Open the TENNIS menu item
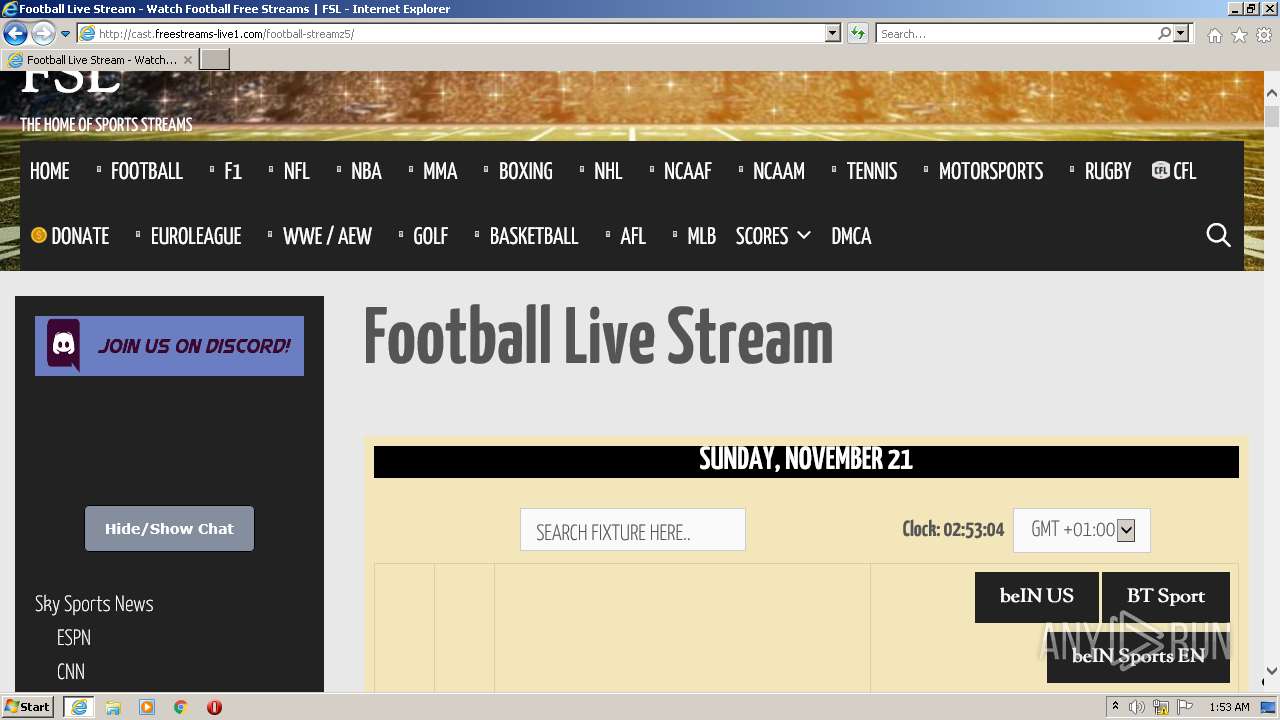This screenshot has width=1280, height=720. (872, 171)
